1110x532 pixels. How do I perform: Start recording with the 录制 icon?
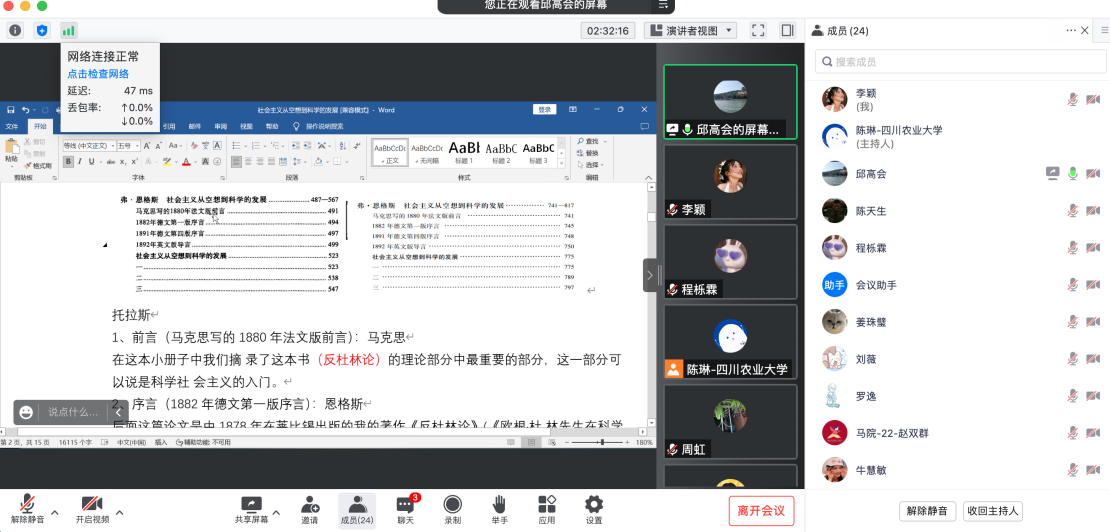[x=452, y=509]
